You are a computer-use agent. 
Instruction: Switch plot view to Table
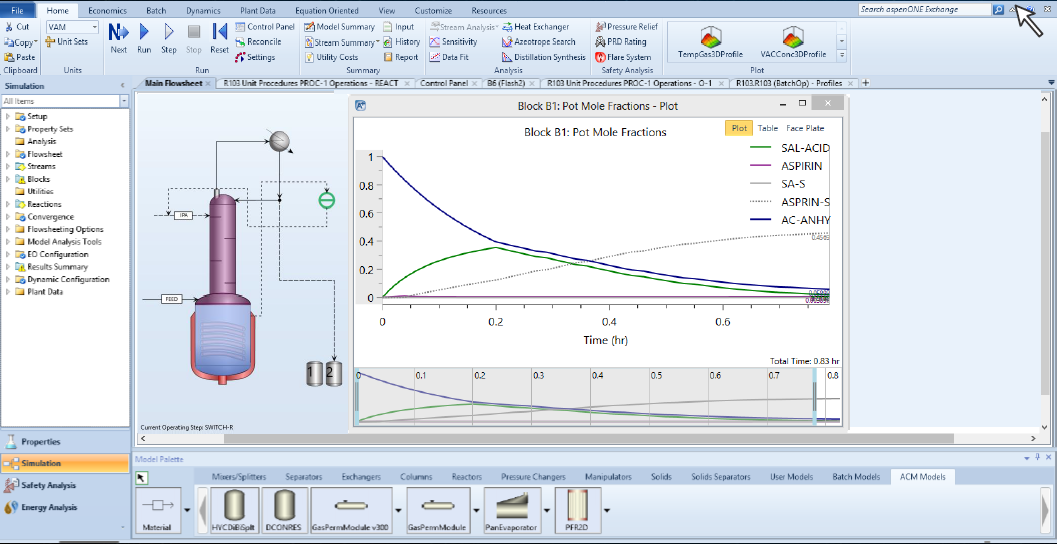click(767, 128)
